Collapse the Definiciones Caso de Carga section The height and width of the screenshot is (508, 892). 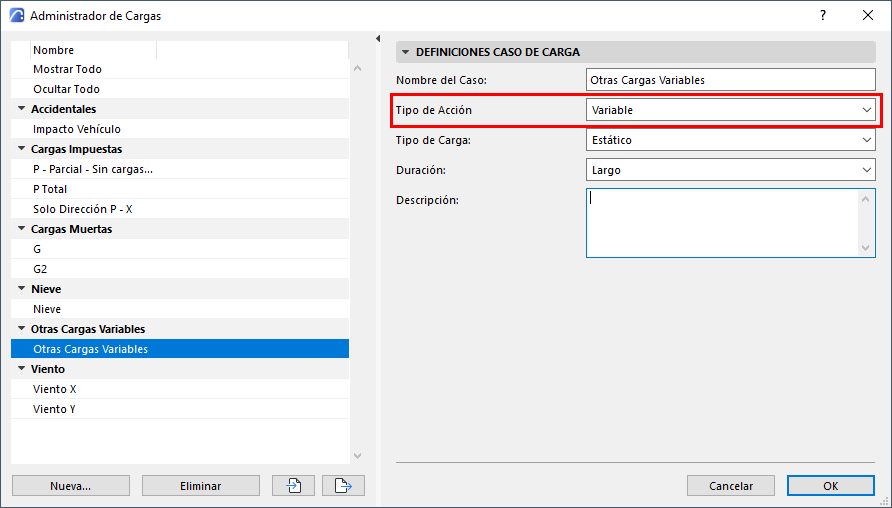tap(406, 52)
